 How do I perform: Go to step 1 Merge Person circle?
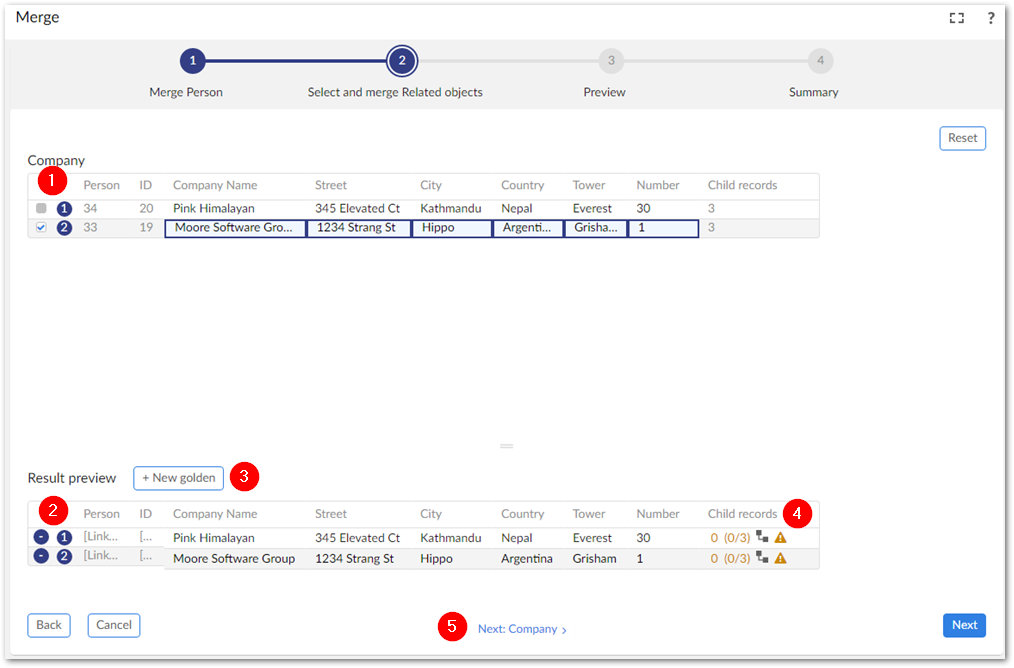point(193,61)
